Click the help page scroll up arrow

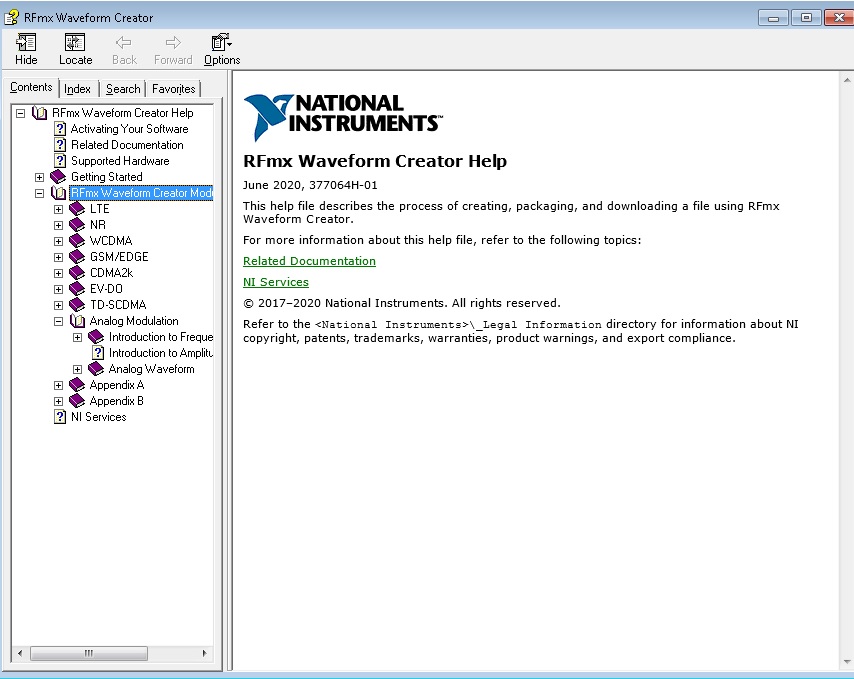coord(847,80)
